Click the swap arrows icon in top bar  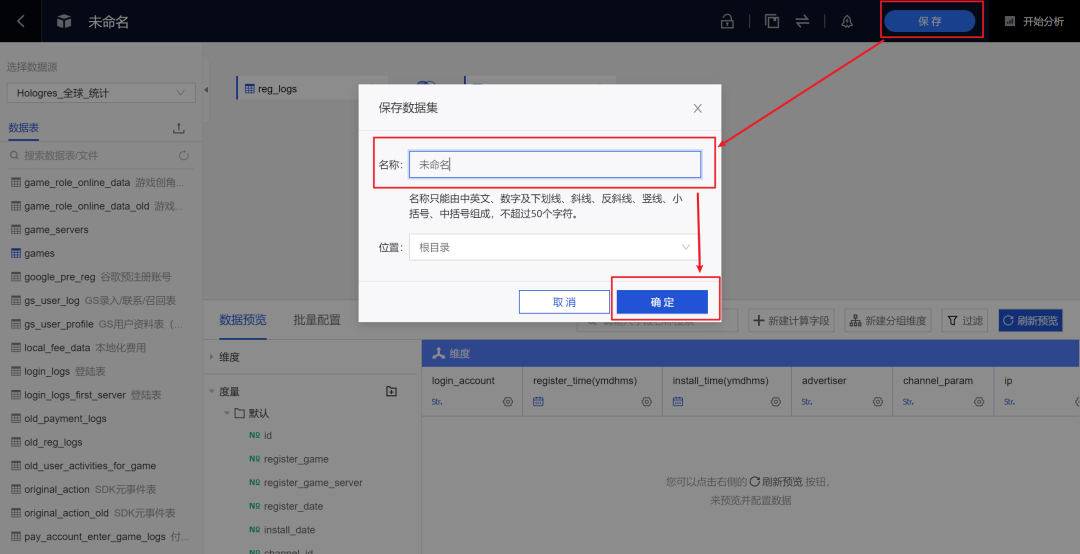(x=802, y=21)
